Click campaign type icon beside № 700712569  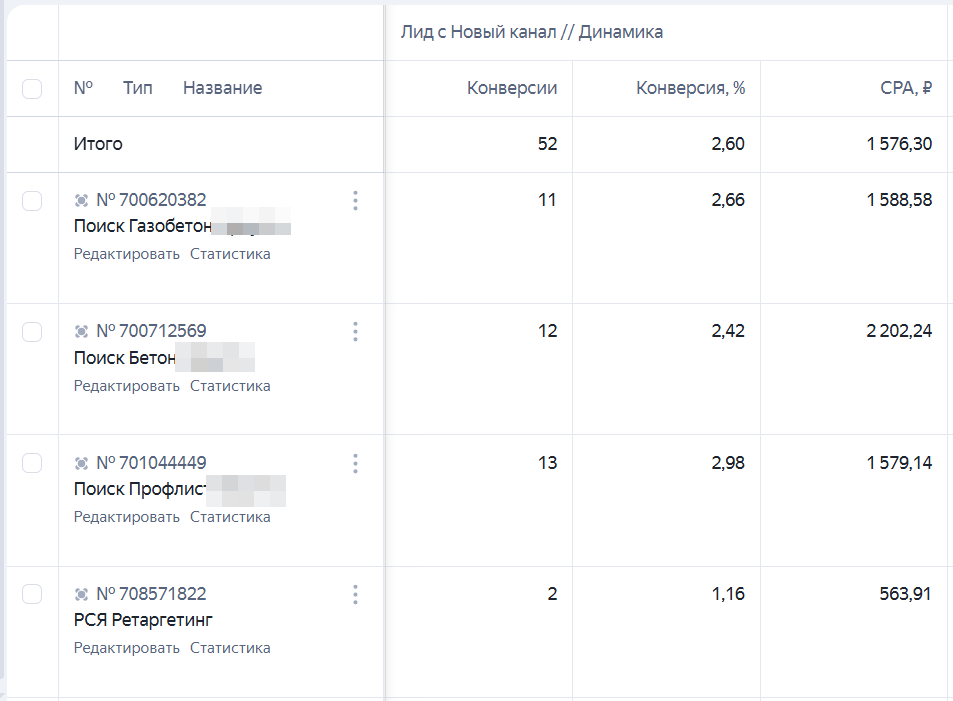click(81, 331)
